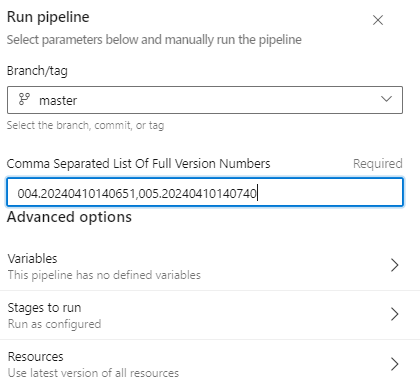
Task: Click the git branch icon beside master
Action: click(24, 99)
